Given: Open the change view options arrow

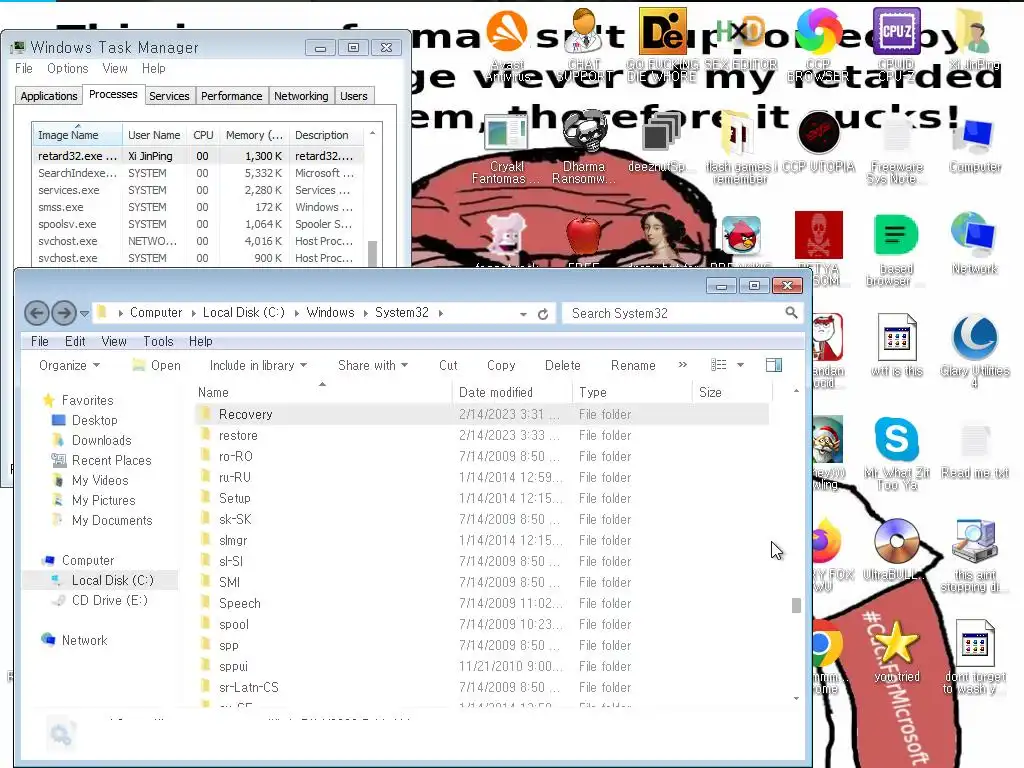Looking at the screenshot, I should 741,365.
